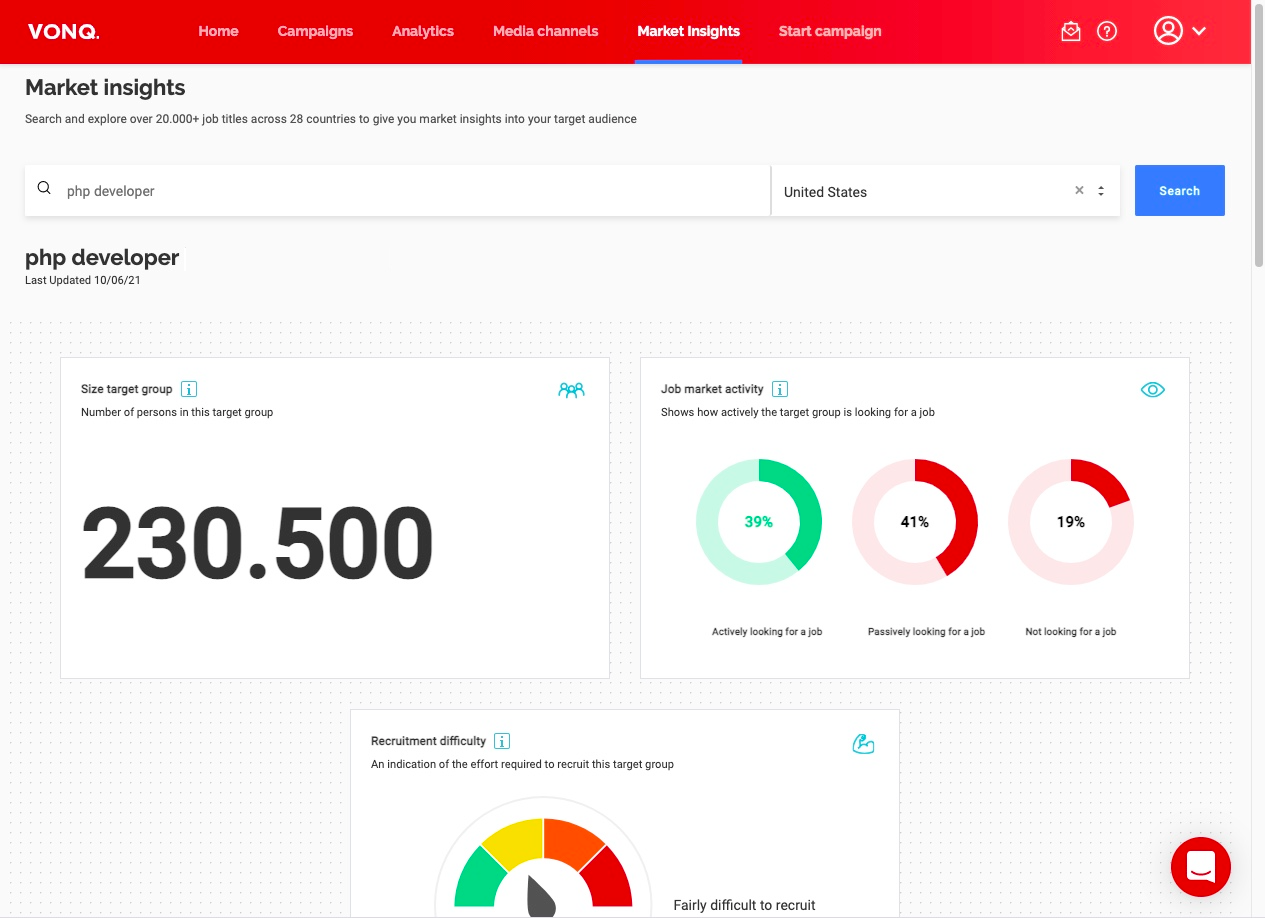Screen dimensions: 1265x918
Task: Show info for Recruitment difficulty
Action: (502, 741)
